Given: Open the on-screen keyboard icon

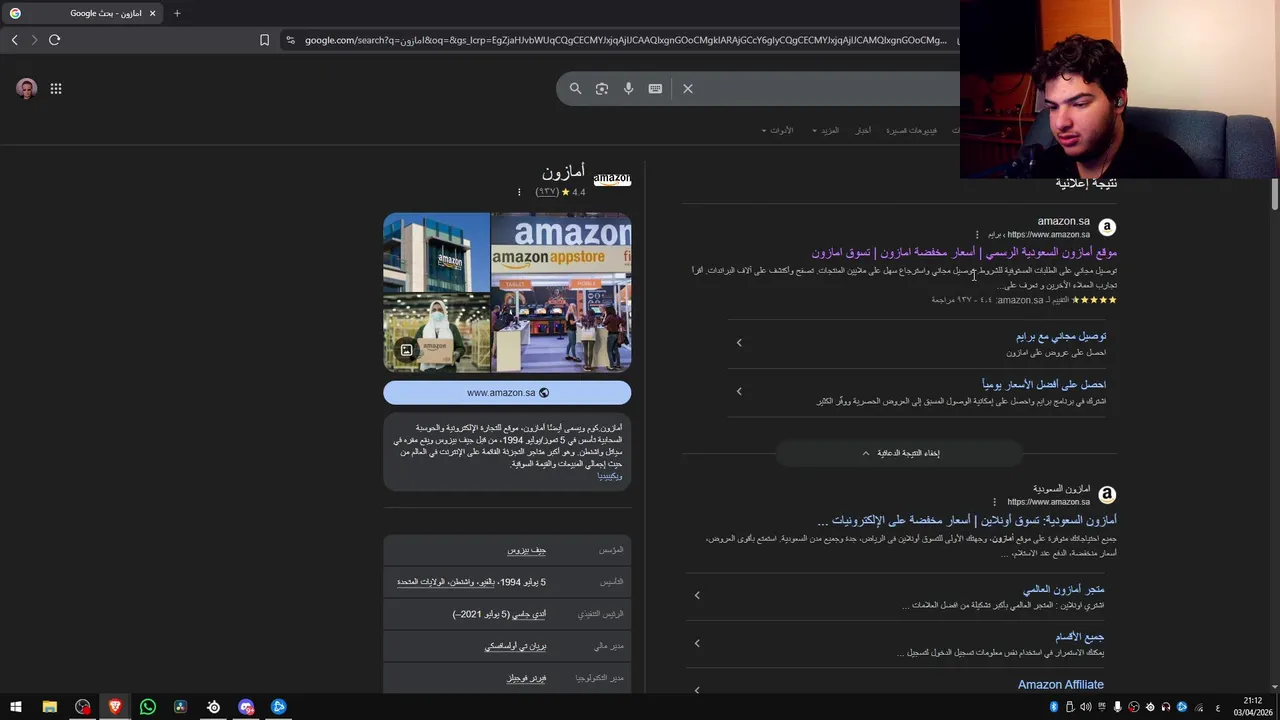Looking at the screenshot, I should 655,89.
